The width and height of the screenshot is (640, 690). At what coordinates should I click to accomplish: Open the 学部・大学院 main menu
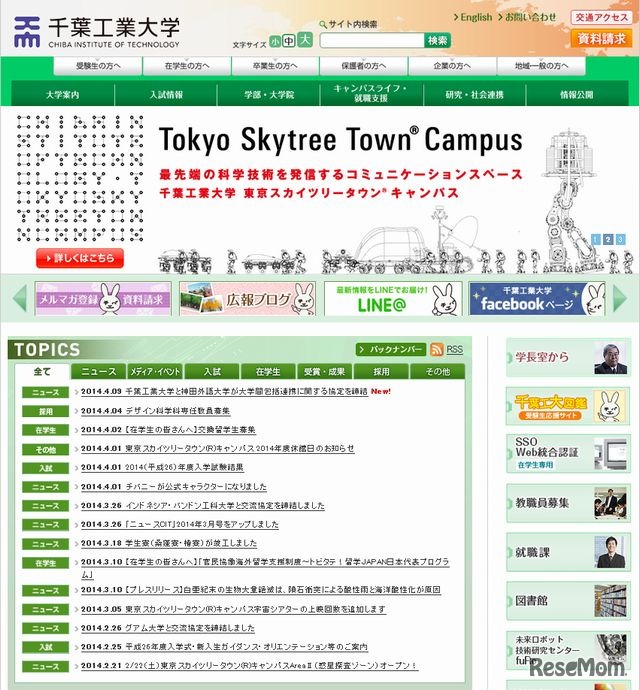tap(269, 94)
